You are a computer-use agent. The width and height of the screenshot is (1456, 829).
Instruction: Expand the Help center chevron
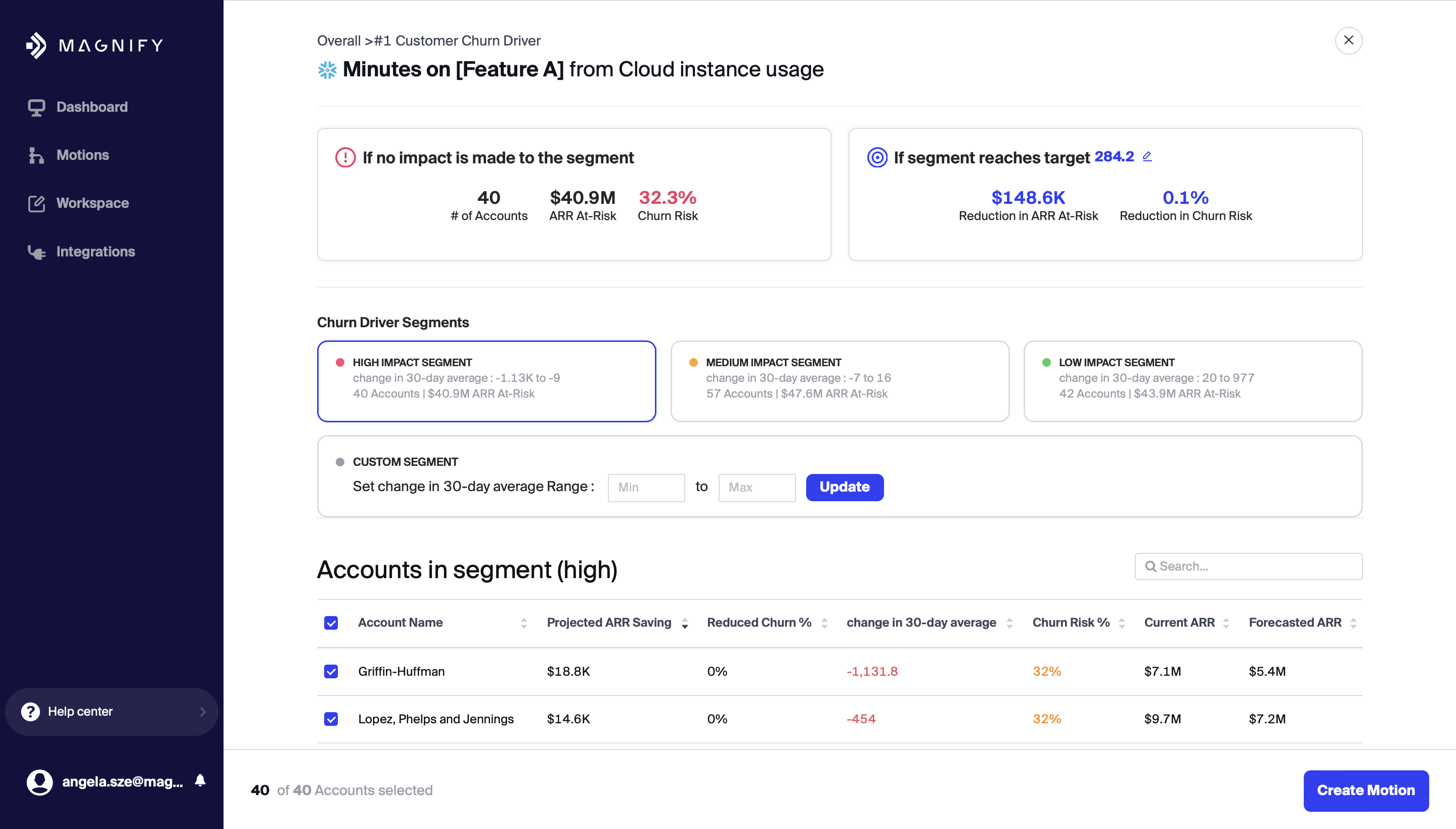point(203,712)
